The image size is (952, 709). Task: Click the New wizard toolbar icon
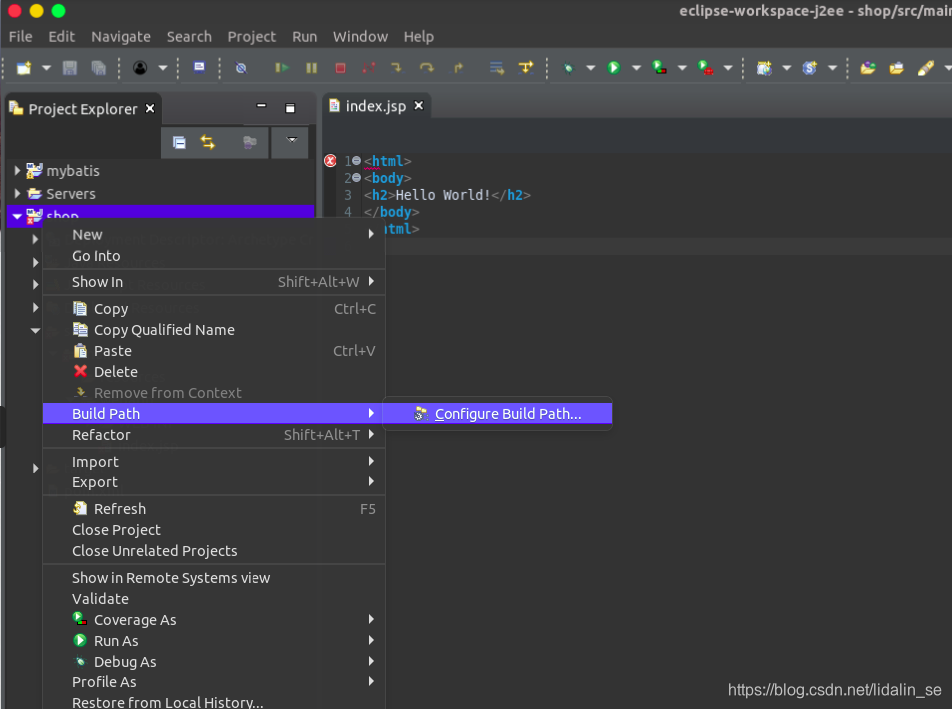coord(24,67)
